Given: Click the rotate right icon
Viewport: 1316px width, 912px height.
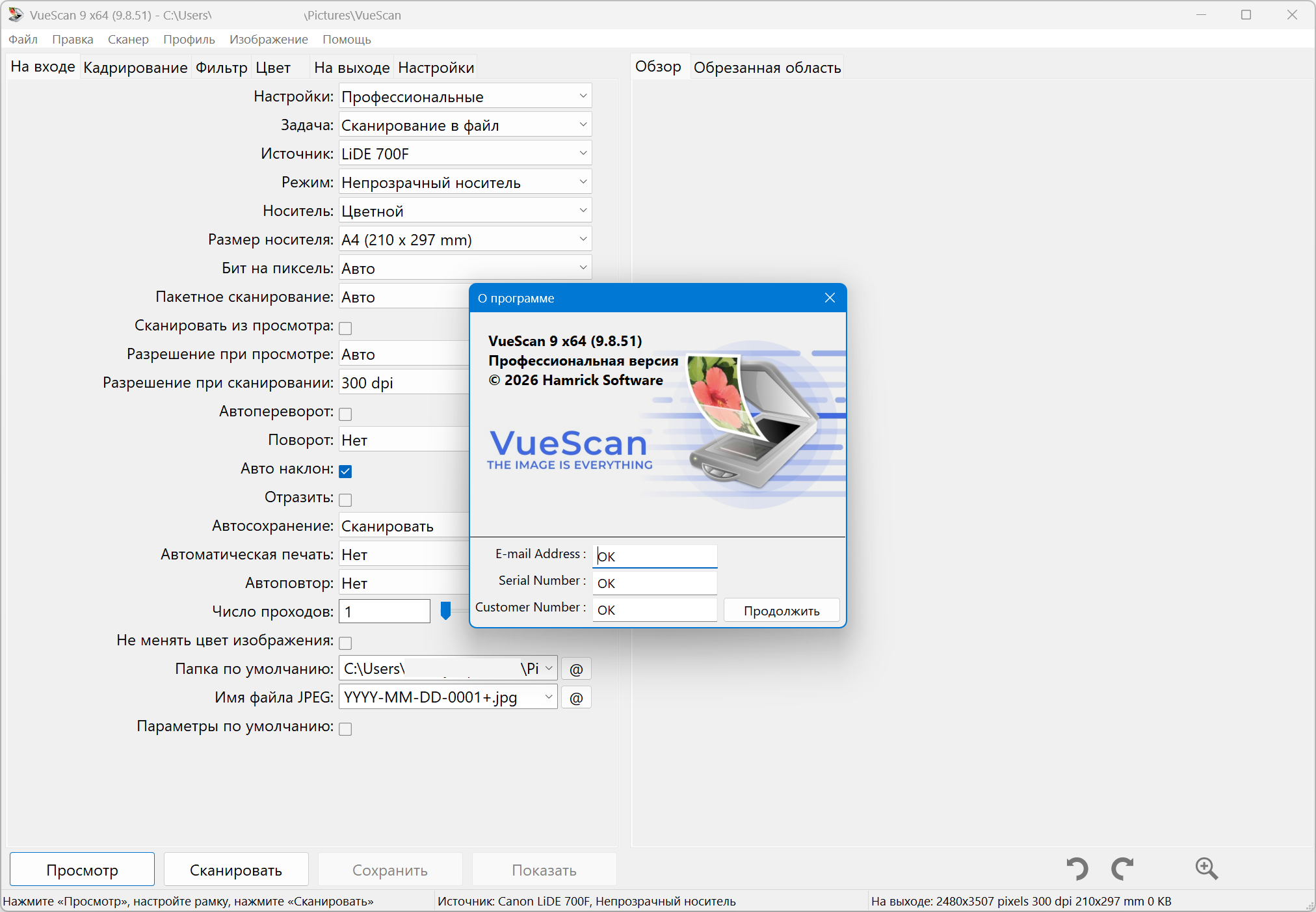Looking at the screenshot, I should point(1122,868).
